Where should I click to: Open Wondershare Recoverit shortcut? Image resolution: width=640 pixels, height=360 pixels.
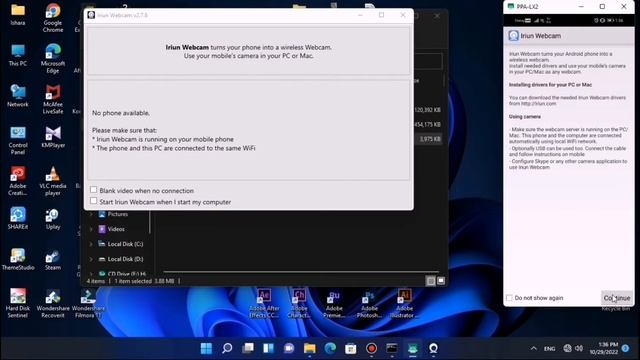pyautogui.click(x=53, y=303)
